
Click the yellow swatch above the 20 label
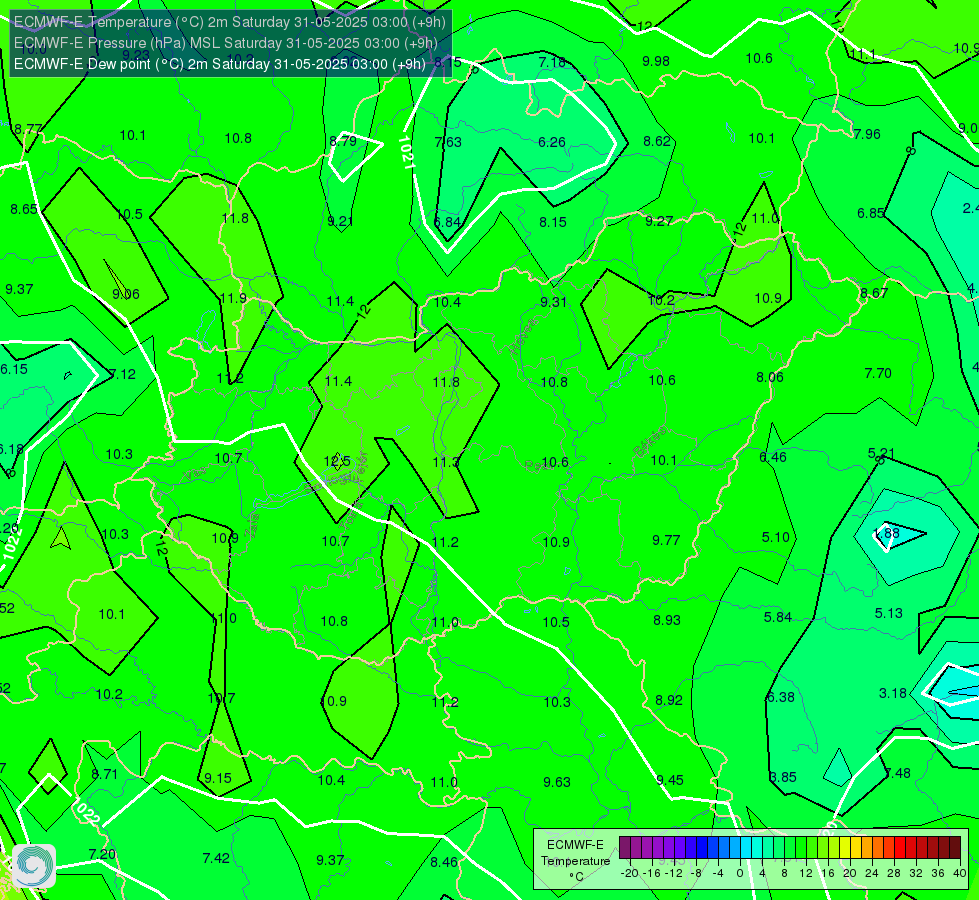click(845, 848)
